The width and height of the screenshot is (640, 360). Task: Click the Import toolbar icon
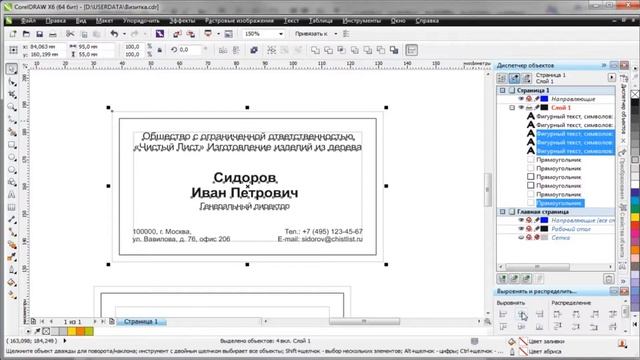pos(177,34)
